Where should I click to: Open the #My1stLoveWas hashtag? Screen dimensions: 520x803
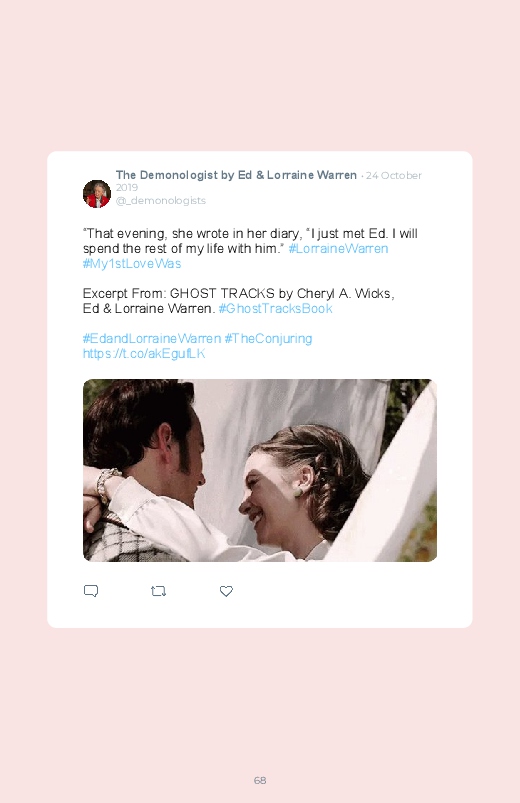(132, 263)
